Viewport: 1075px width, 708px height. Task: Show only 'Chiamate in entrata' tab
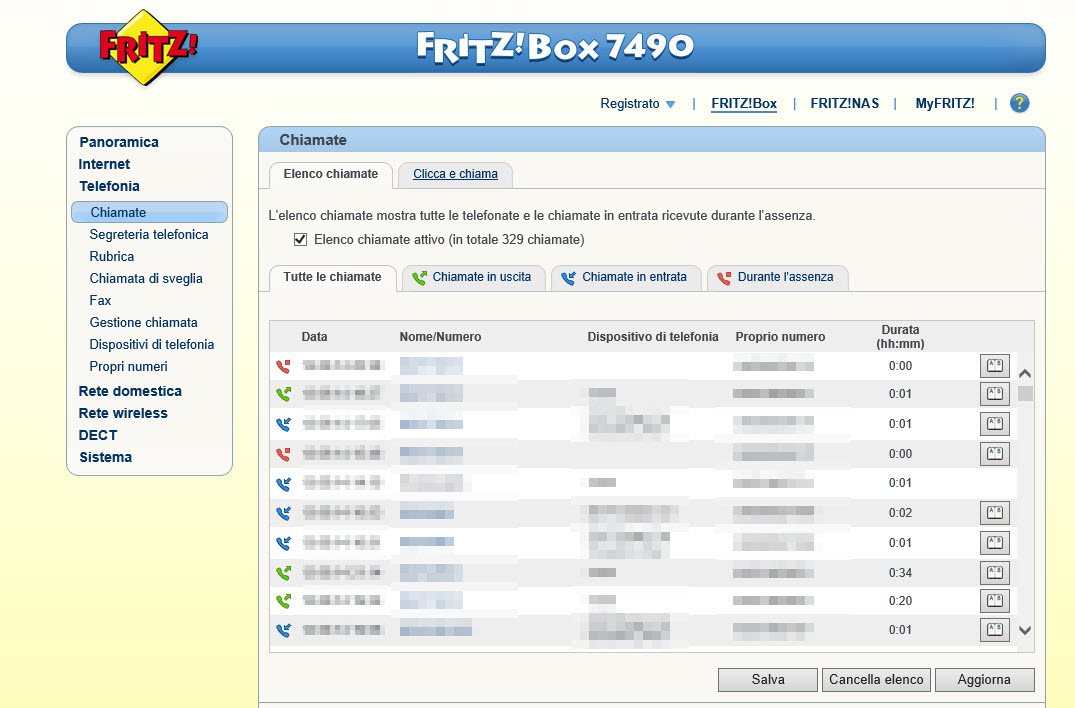click(x=626, y=277)
